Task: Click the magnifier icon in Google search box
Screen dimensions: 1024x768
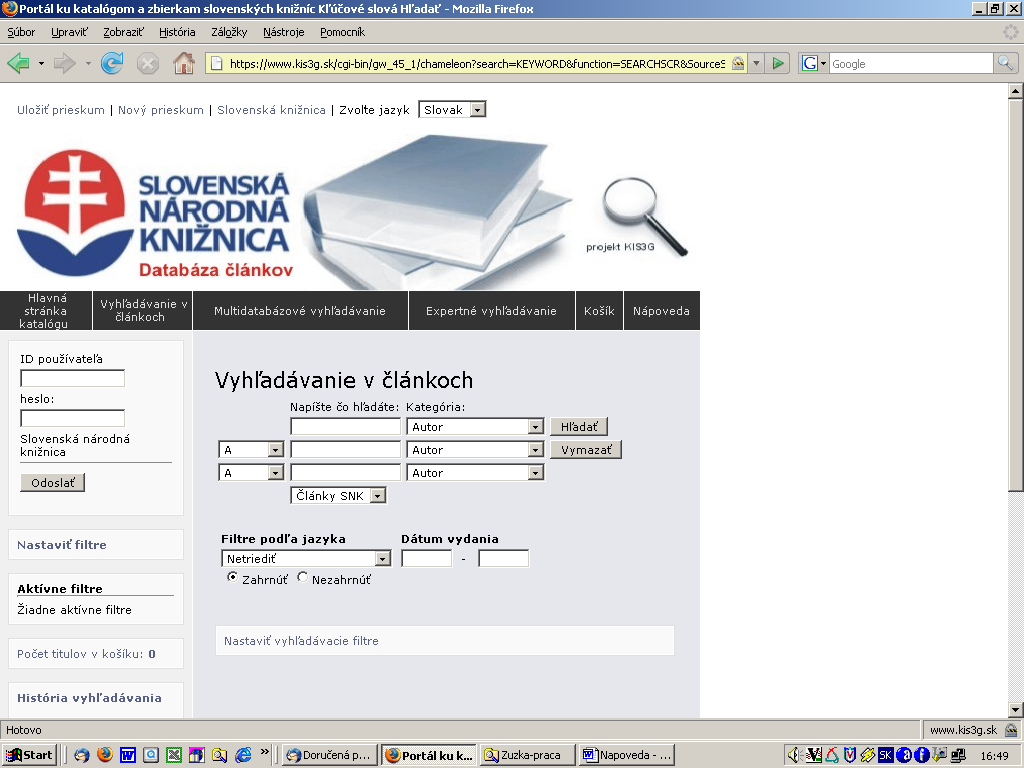Action: [x=1005, y=63]
